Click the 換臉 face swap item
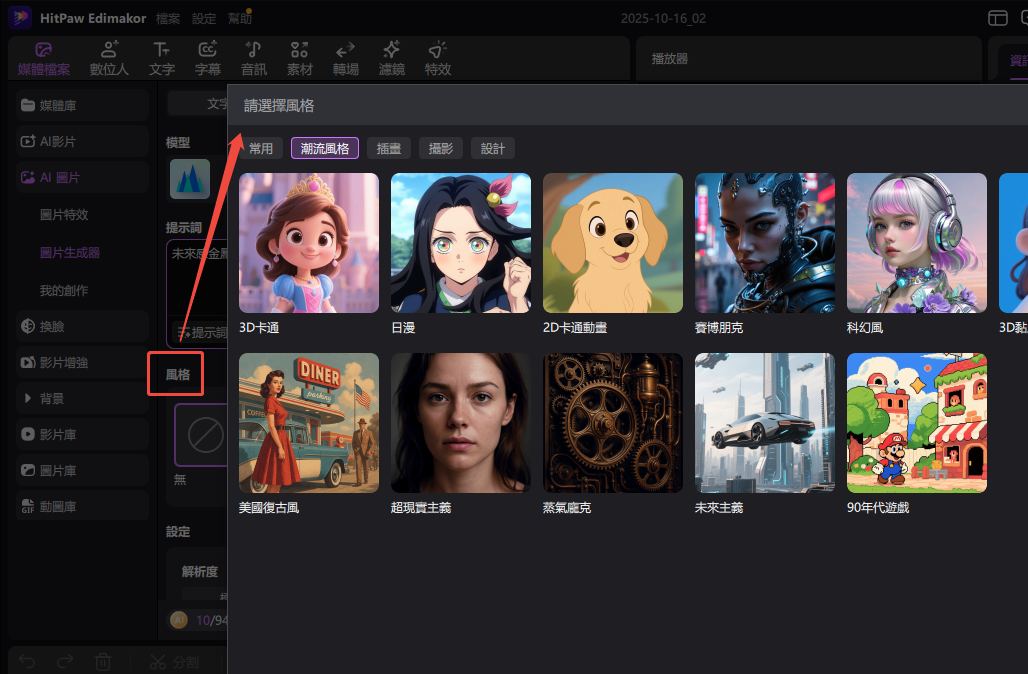The image size is (1028, 674). tap(52, 326)
